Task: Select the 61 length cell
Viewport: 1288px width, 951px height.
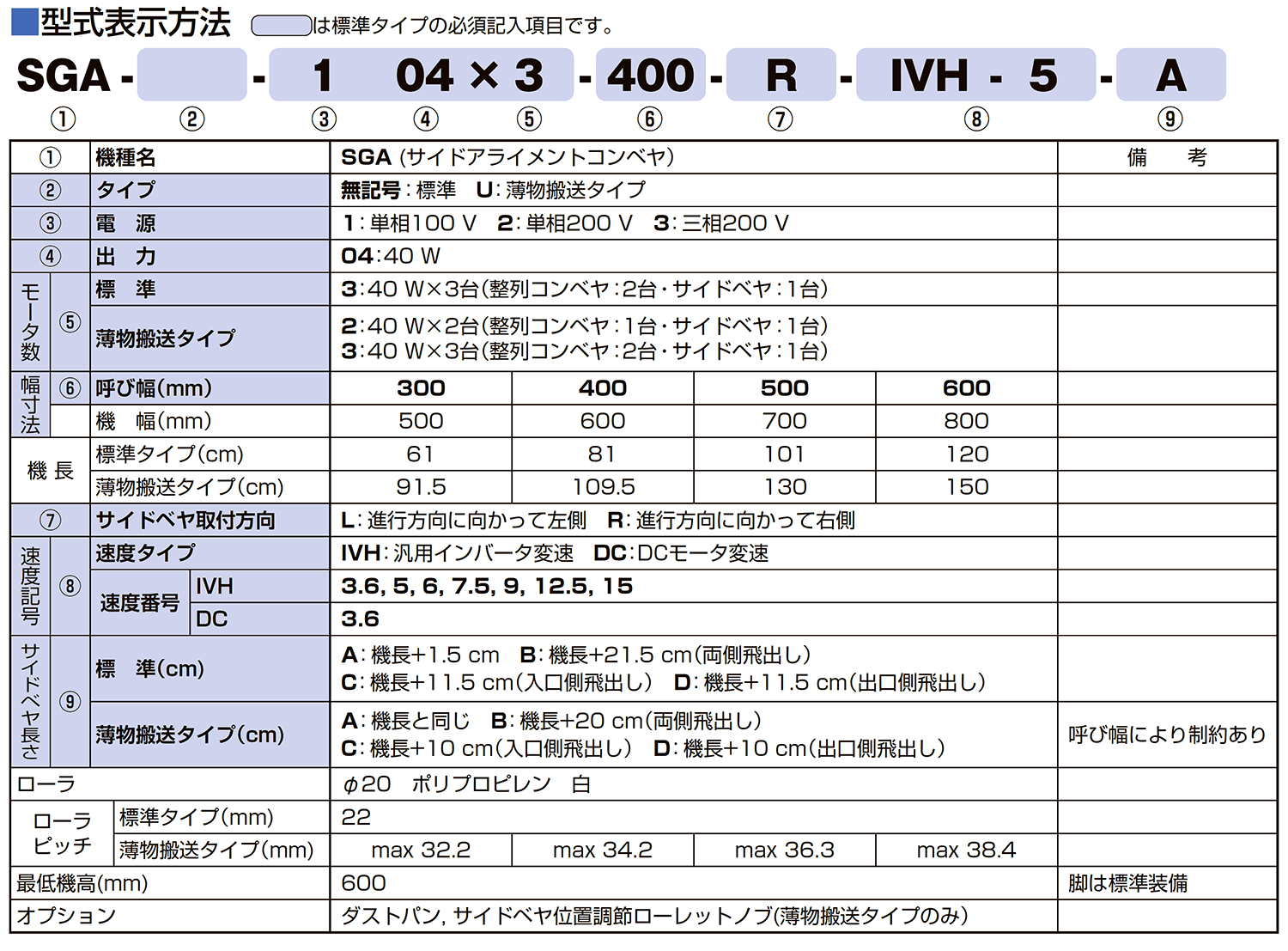Action: pos(421,454)
